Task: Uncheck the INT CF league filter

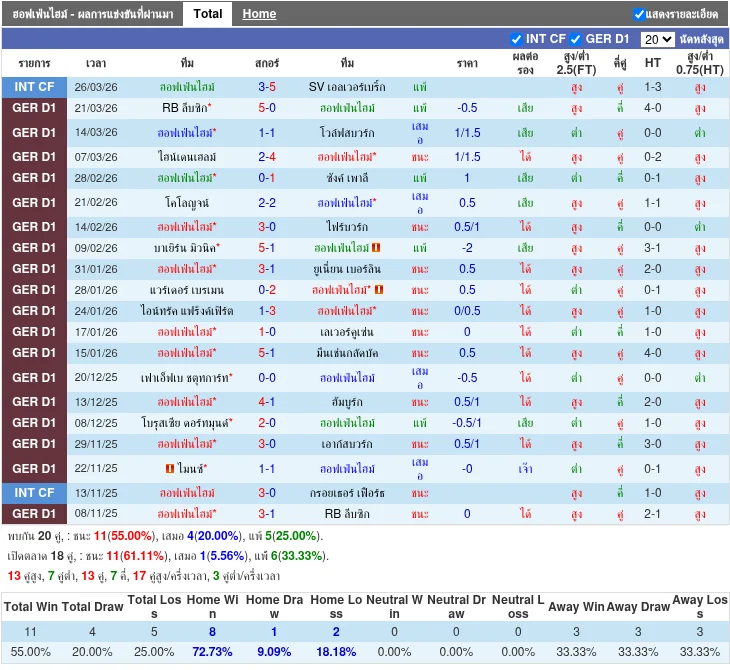Action: click(x=517, y=39)
